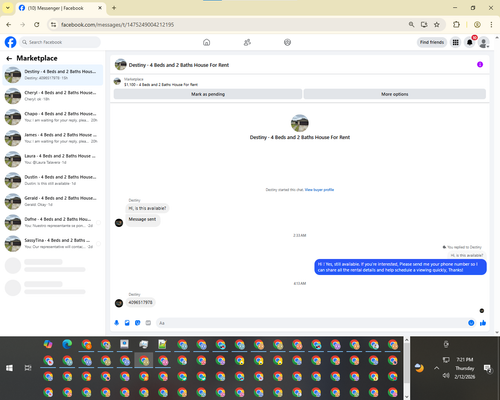This screenshot has width=500, height=400.
Task: Click the back arrow beside Marketplace
Action: tap(9, 59)
